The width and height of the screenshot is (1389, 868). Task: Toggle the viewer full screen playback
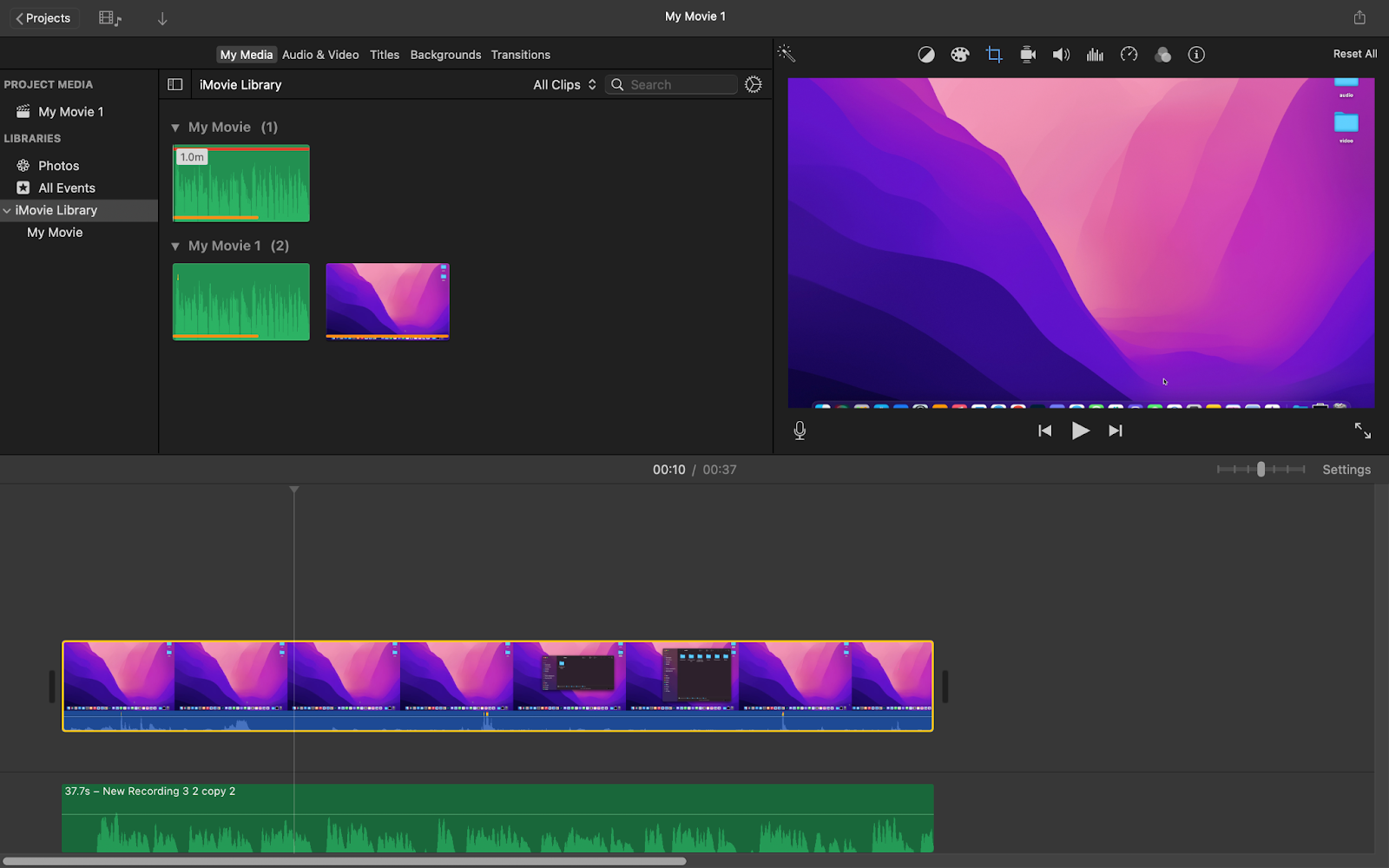tap(1362, 431)
